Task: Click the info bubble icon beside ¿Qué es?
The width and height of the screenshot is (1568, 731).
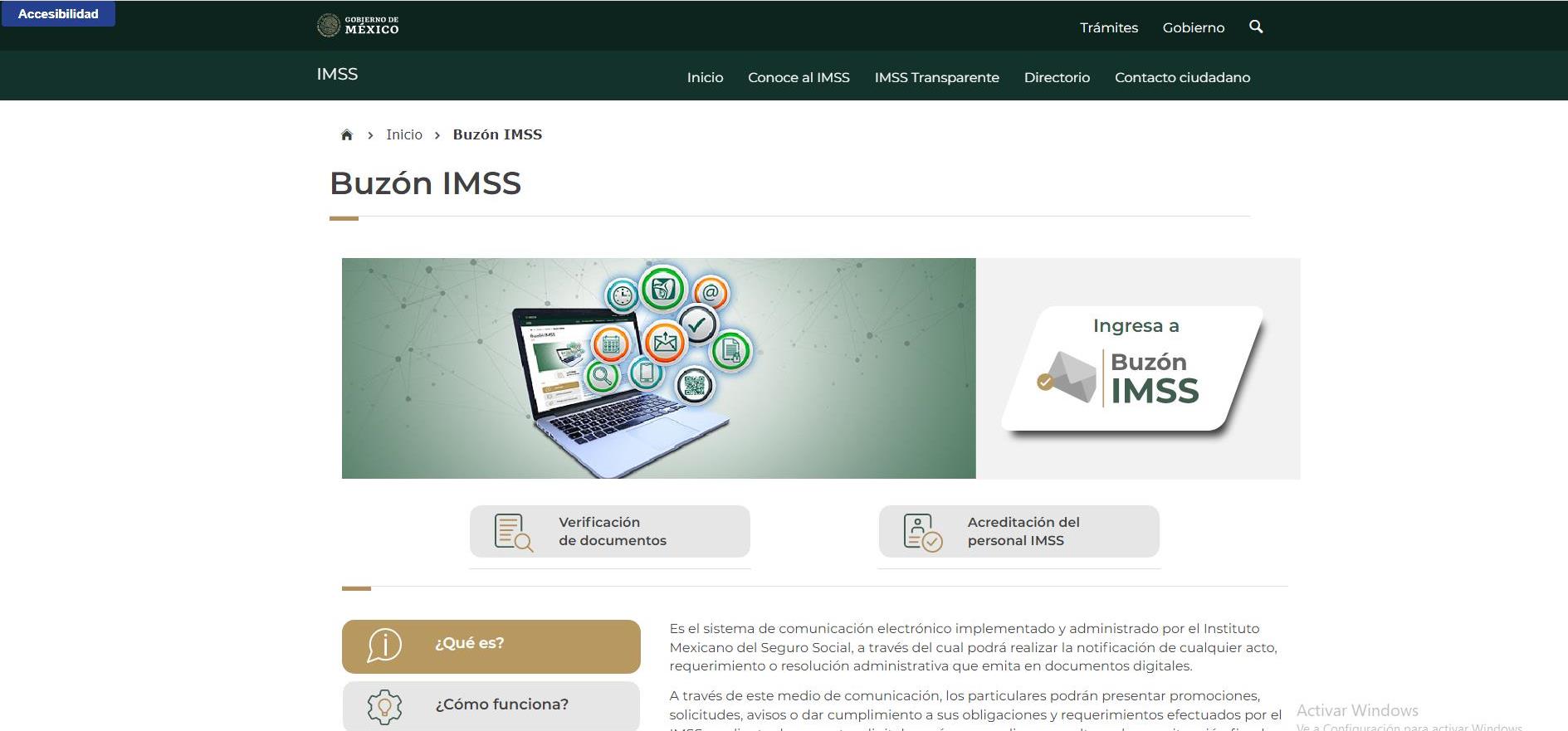Action: coord(384,645)
